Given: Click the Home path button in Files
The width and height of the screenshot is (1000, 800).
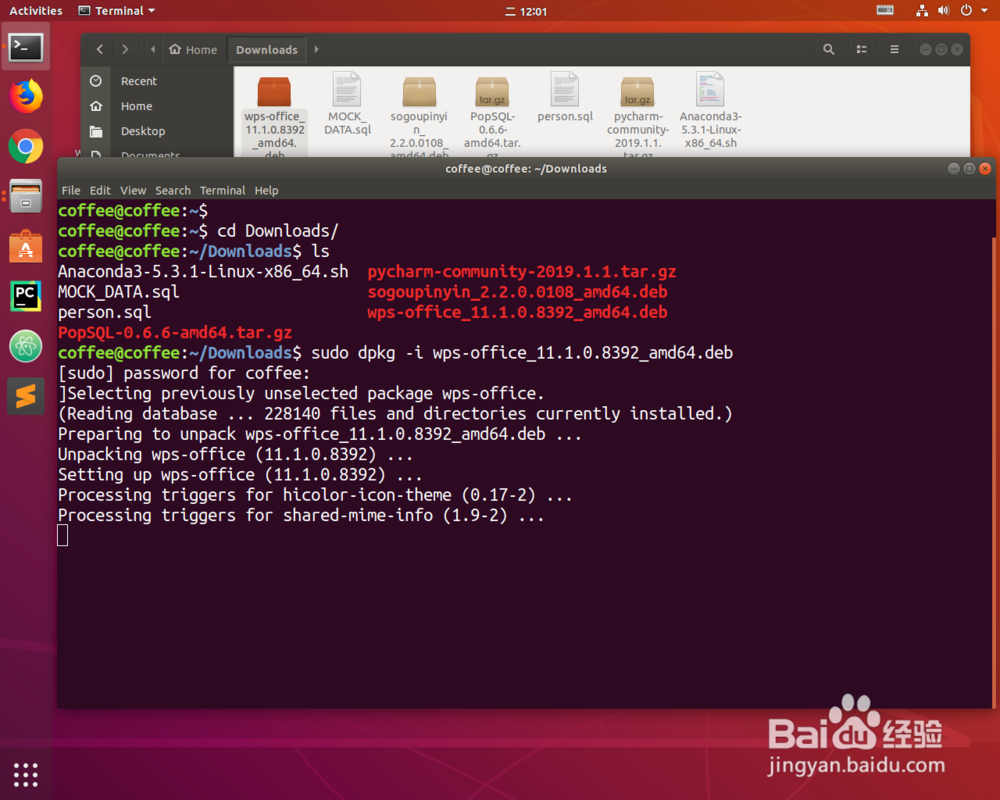Looking at the screenshot, I should [193, 49].
